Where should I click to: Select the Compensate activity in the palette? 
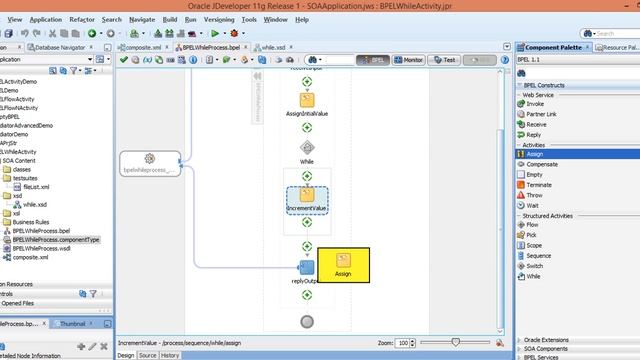click(x=538, y=164)
